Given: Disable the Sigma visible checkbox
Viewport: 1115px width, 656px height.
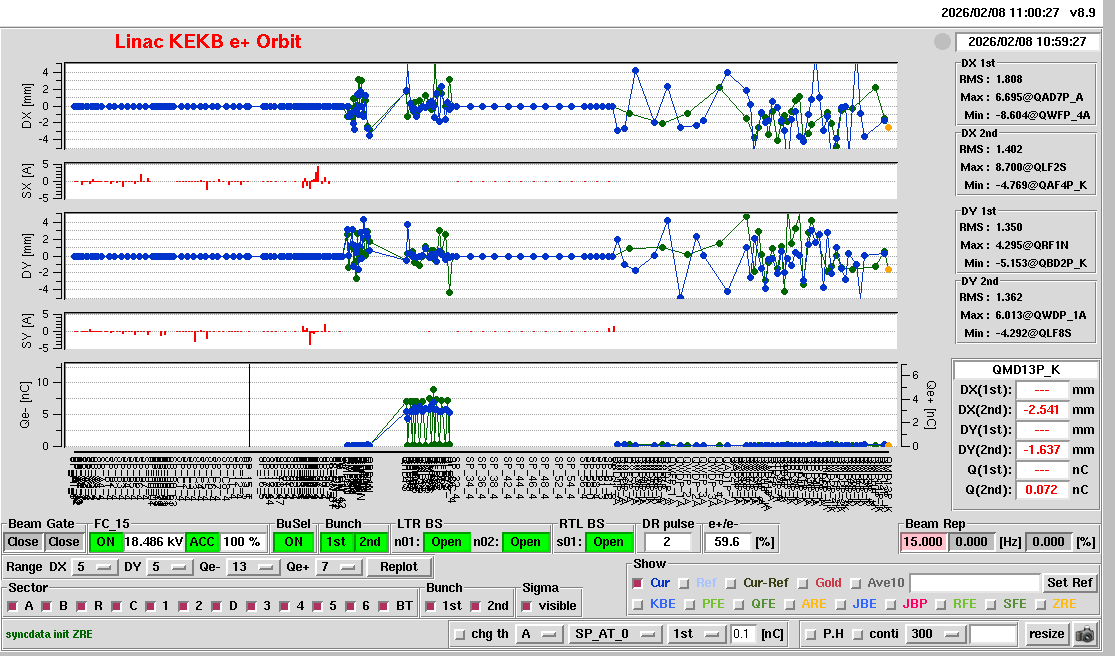Looking at the screenshot, I should (x=527, y=606).
